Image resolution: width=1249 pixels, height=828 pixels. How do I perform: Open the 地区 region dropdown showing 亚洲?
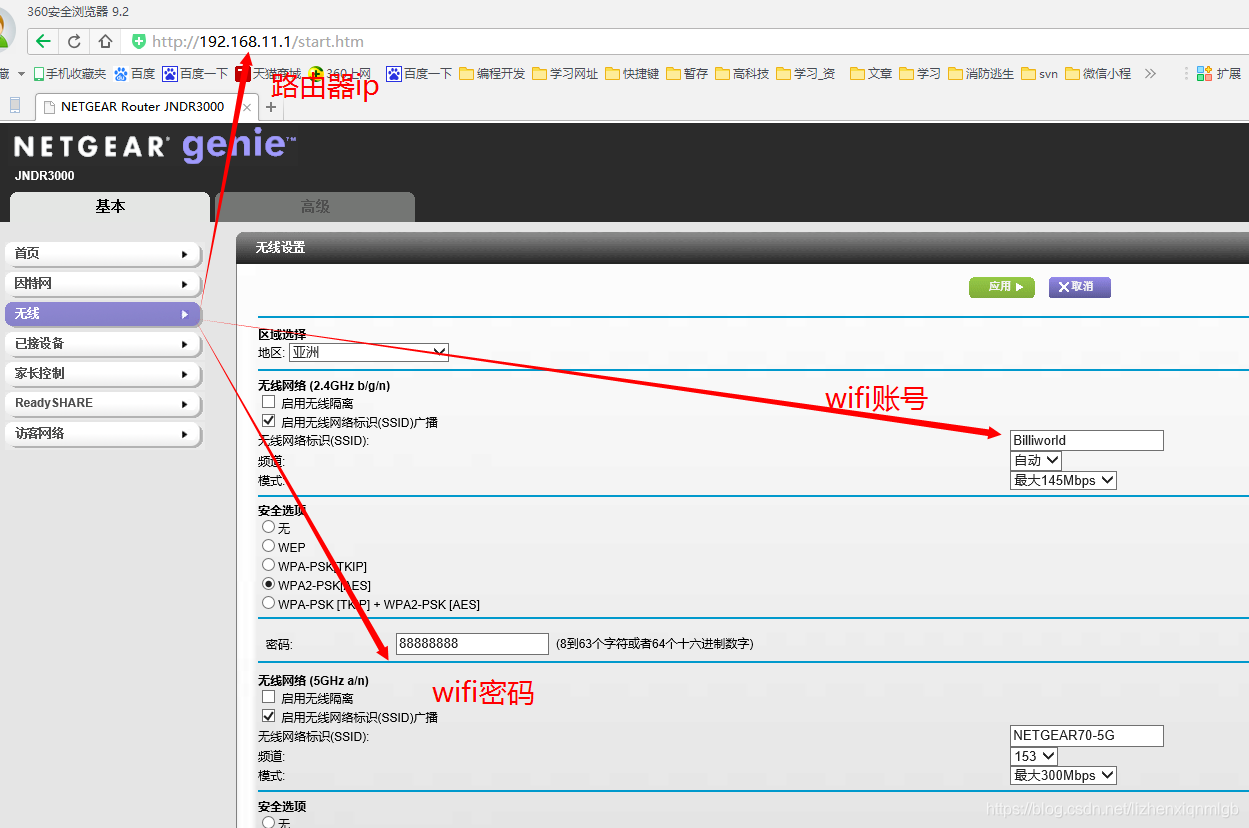pyautogui.click(x=369, y=352)
